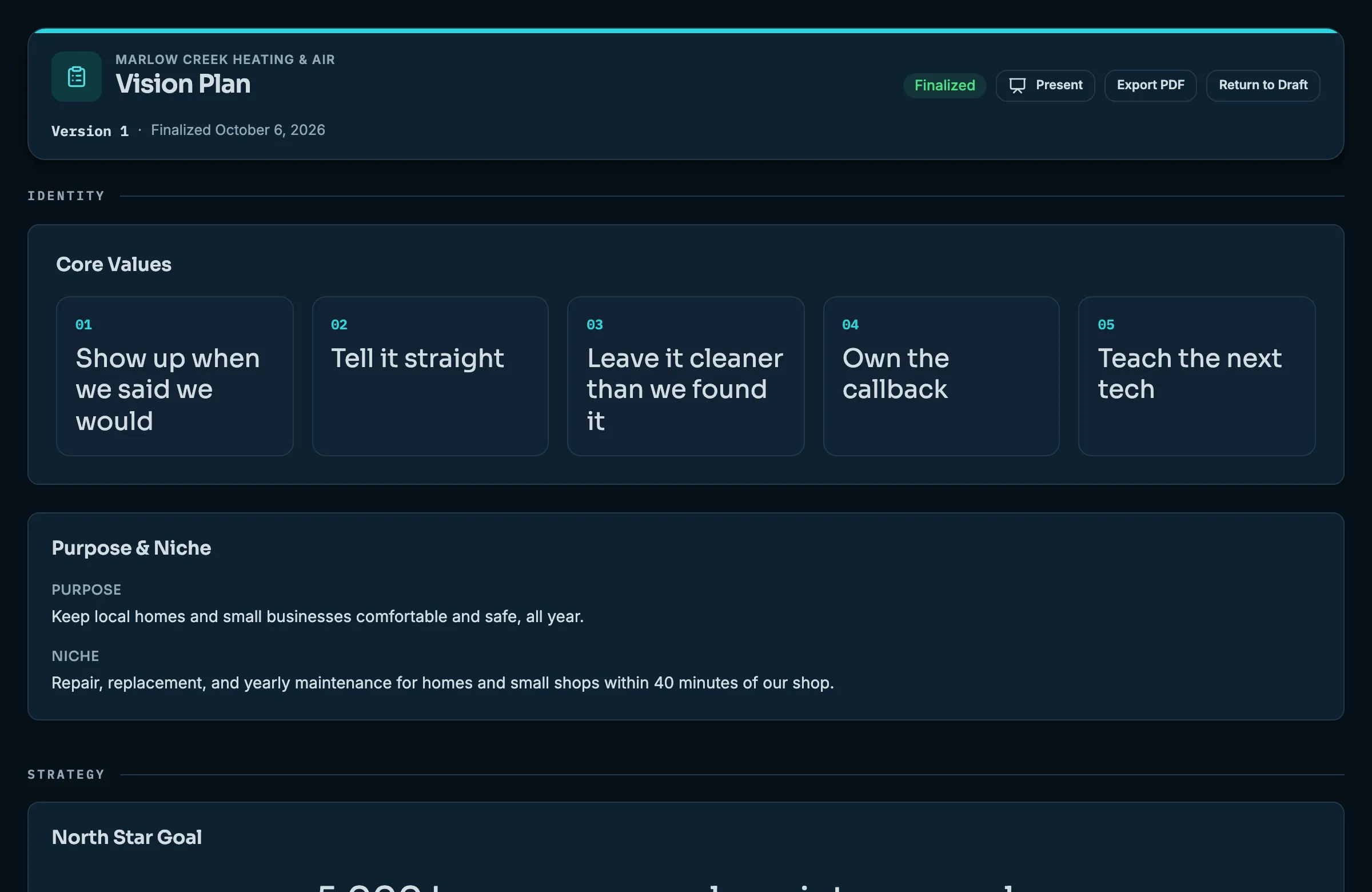Click the Vision Plan clipboard icon
This screenshot has height=892, width=1372.
point(76,77)
